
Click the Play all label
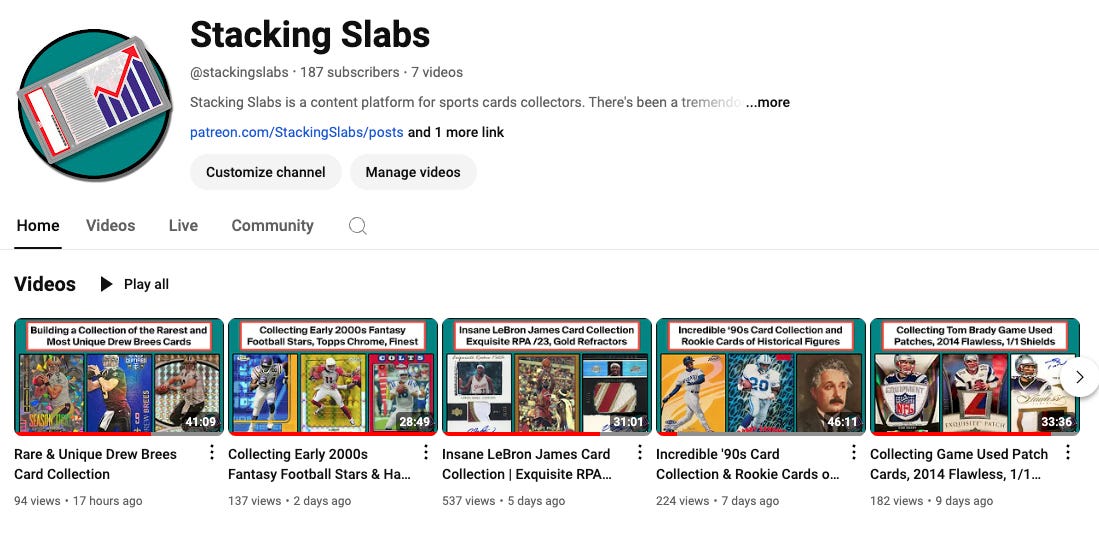pyautogui.click(x=146, y=284)
